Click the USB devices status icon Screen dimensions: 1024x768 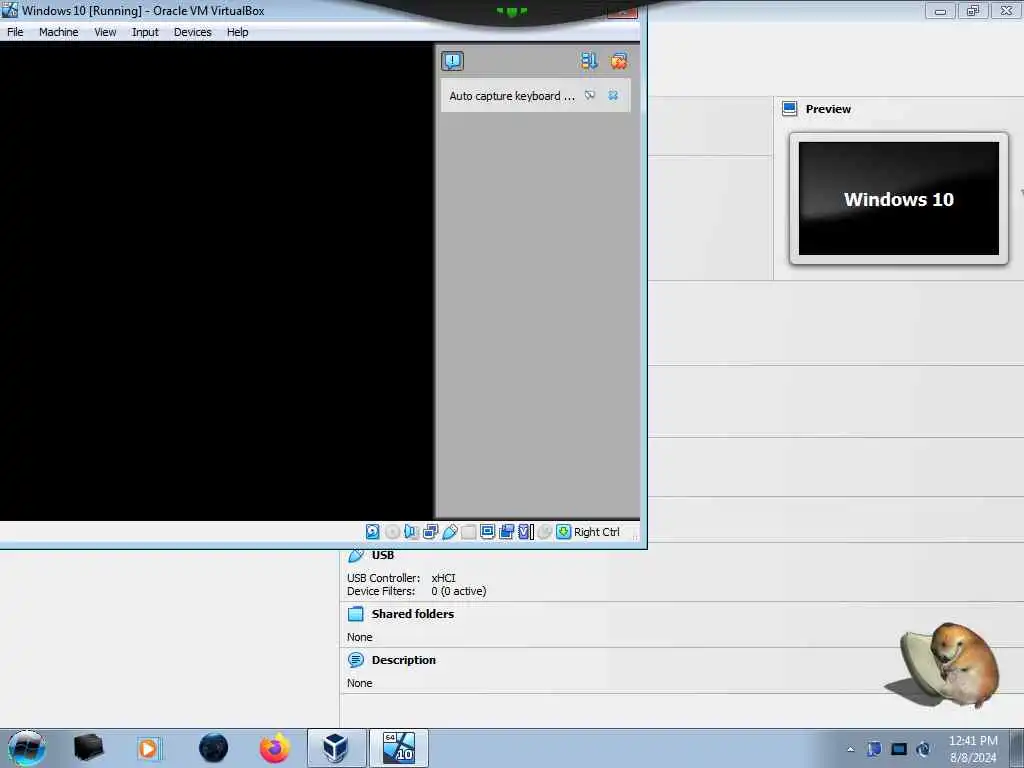coord(449,532)
